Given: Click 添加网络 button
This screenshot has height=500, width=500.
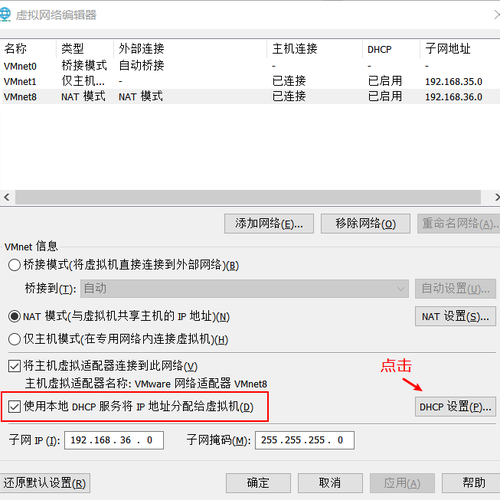Looking at the screenshot, I should 269,223.
